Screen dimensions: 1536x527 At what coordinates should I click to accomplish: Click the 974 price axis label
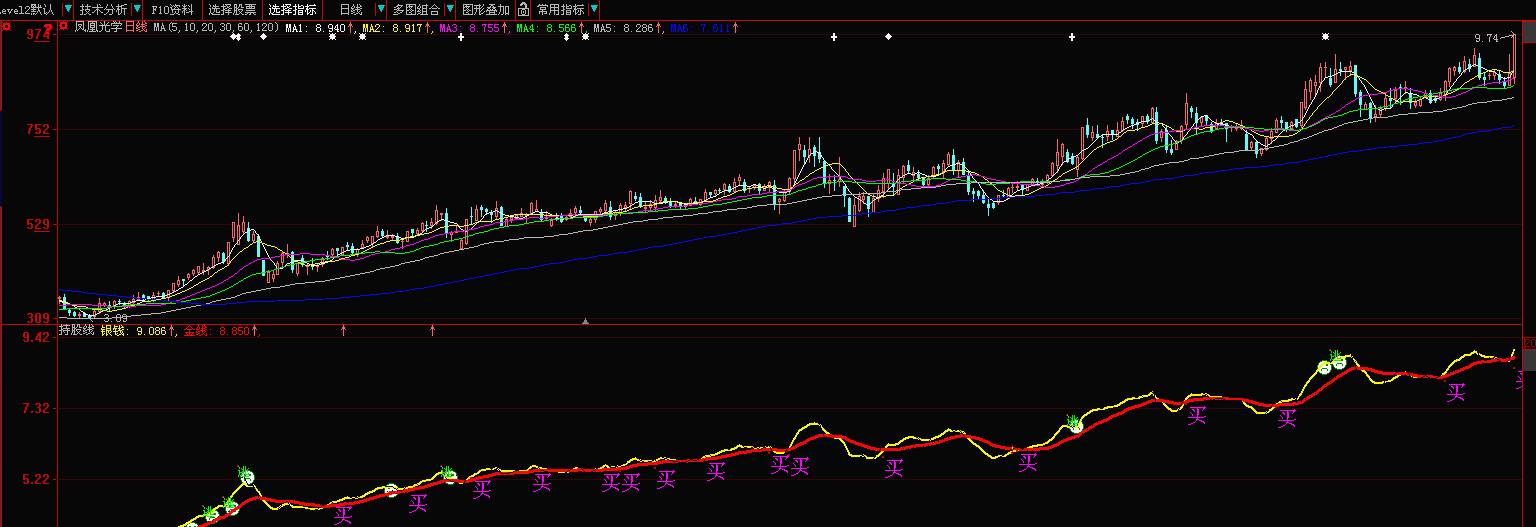click(x=38, y=35)
